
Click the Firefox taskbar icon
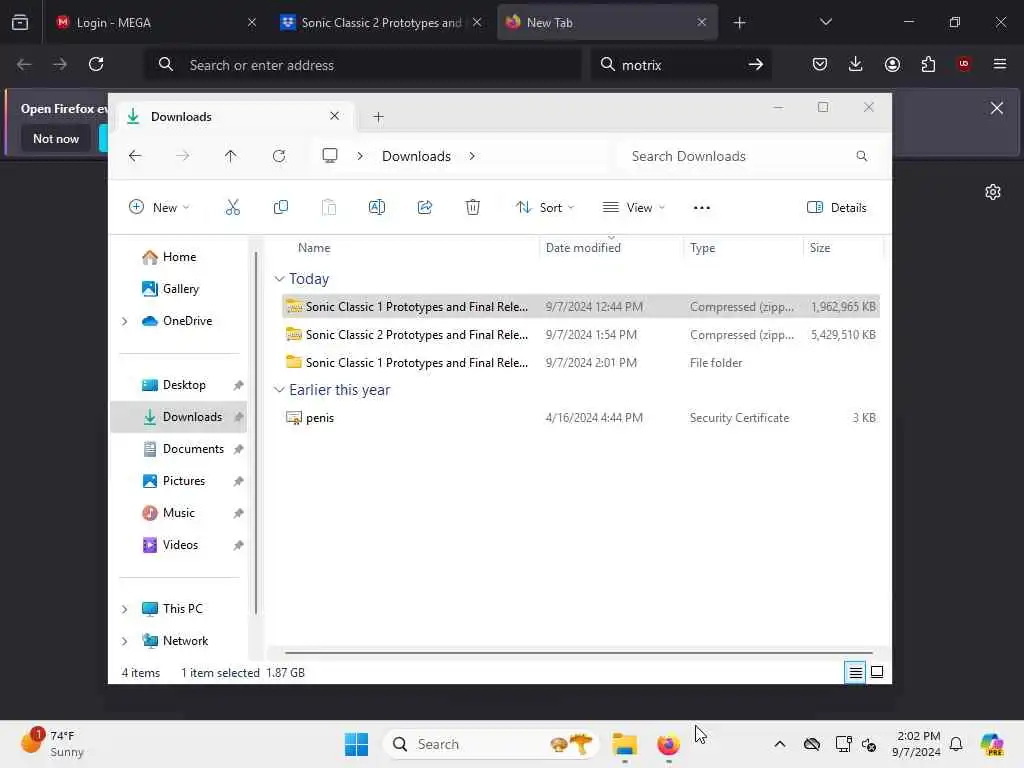tap(669, 744)
